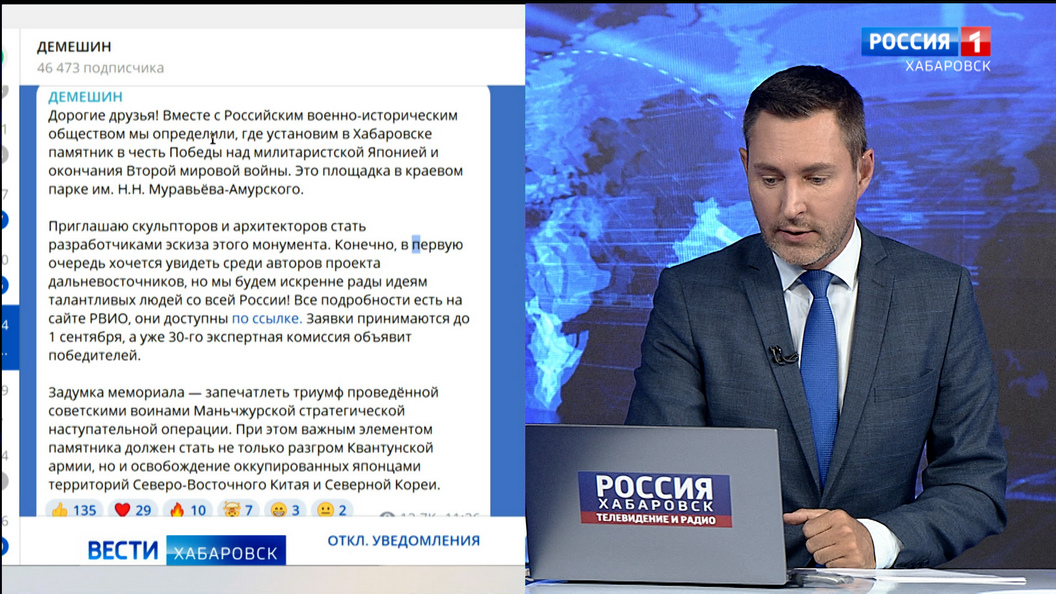Click the neutral face reaction with 2
The width and height of the screenshot is (1056, 594).
pyautogui.click(x=332, y=509)
